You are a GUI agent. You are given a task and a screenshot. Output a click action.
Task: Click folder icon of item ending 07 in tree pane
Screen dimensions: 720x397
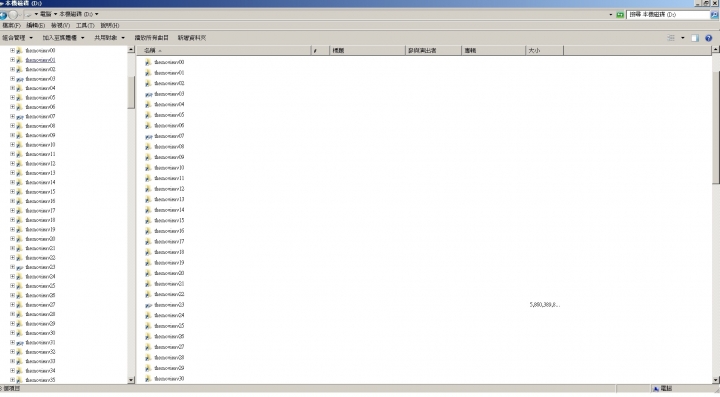tap(19, 117)
